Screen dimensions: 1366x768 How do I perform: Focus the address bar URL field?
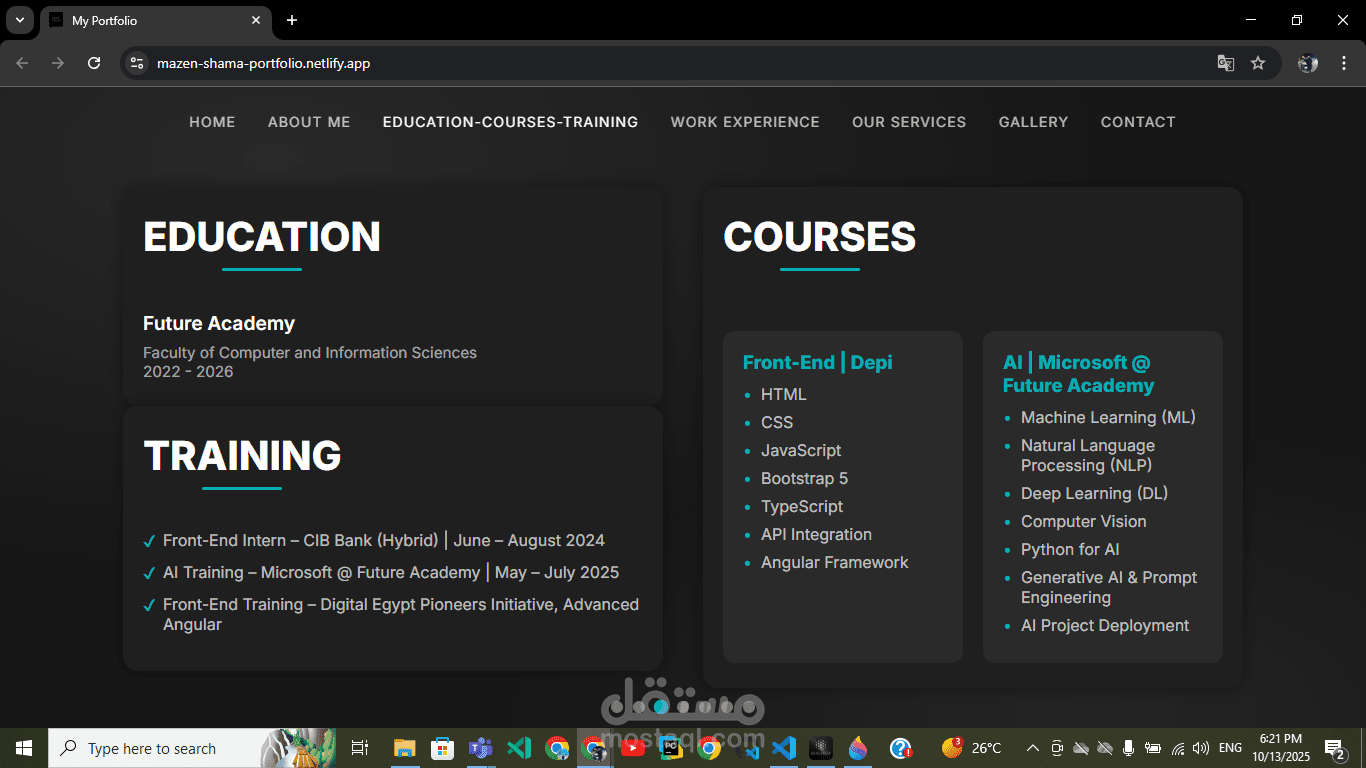click(x=680, y=63)
